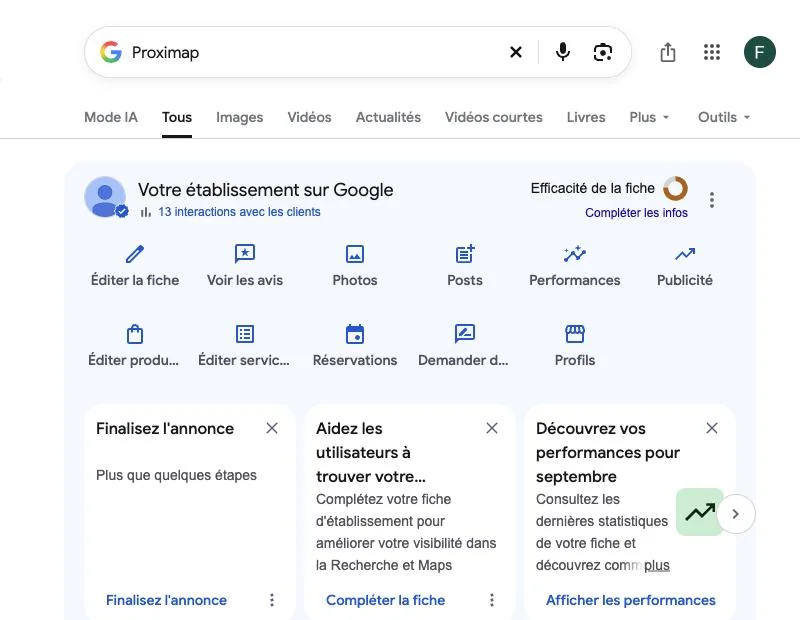Click the business profile avatar
800x620 pixels.
(x=106, y=197)
